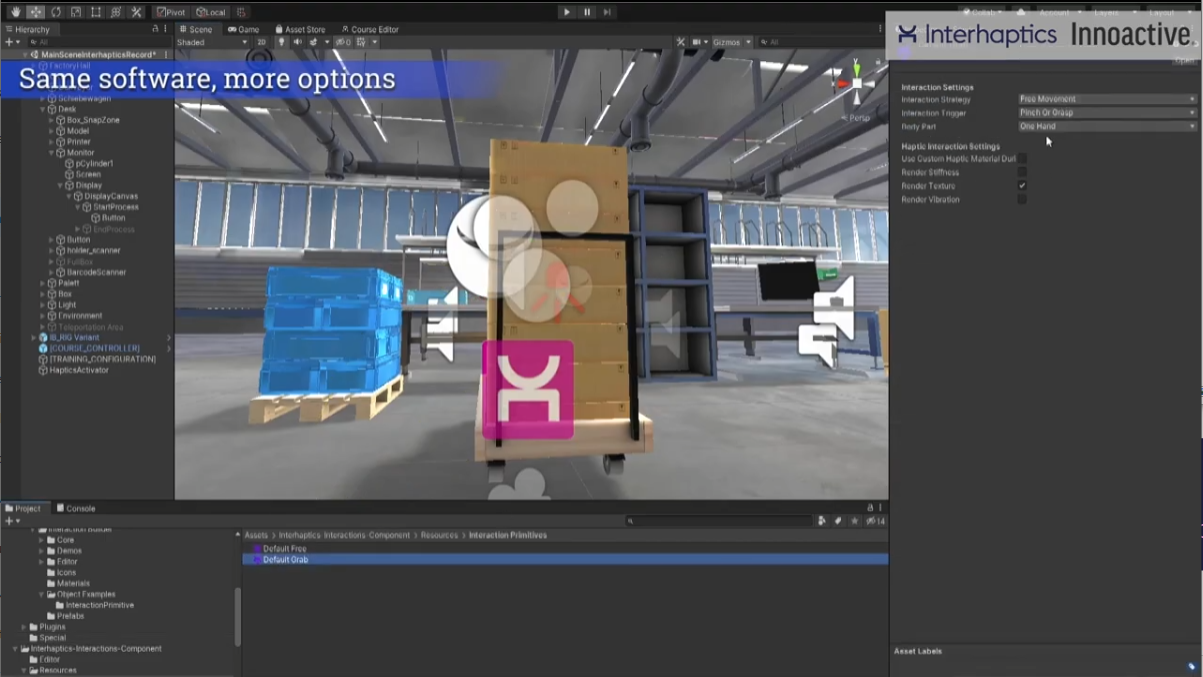Click favorites star icon in Project
Viewport: 1203px width, 677px height.
(855, 521)
